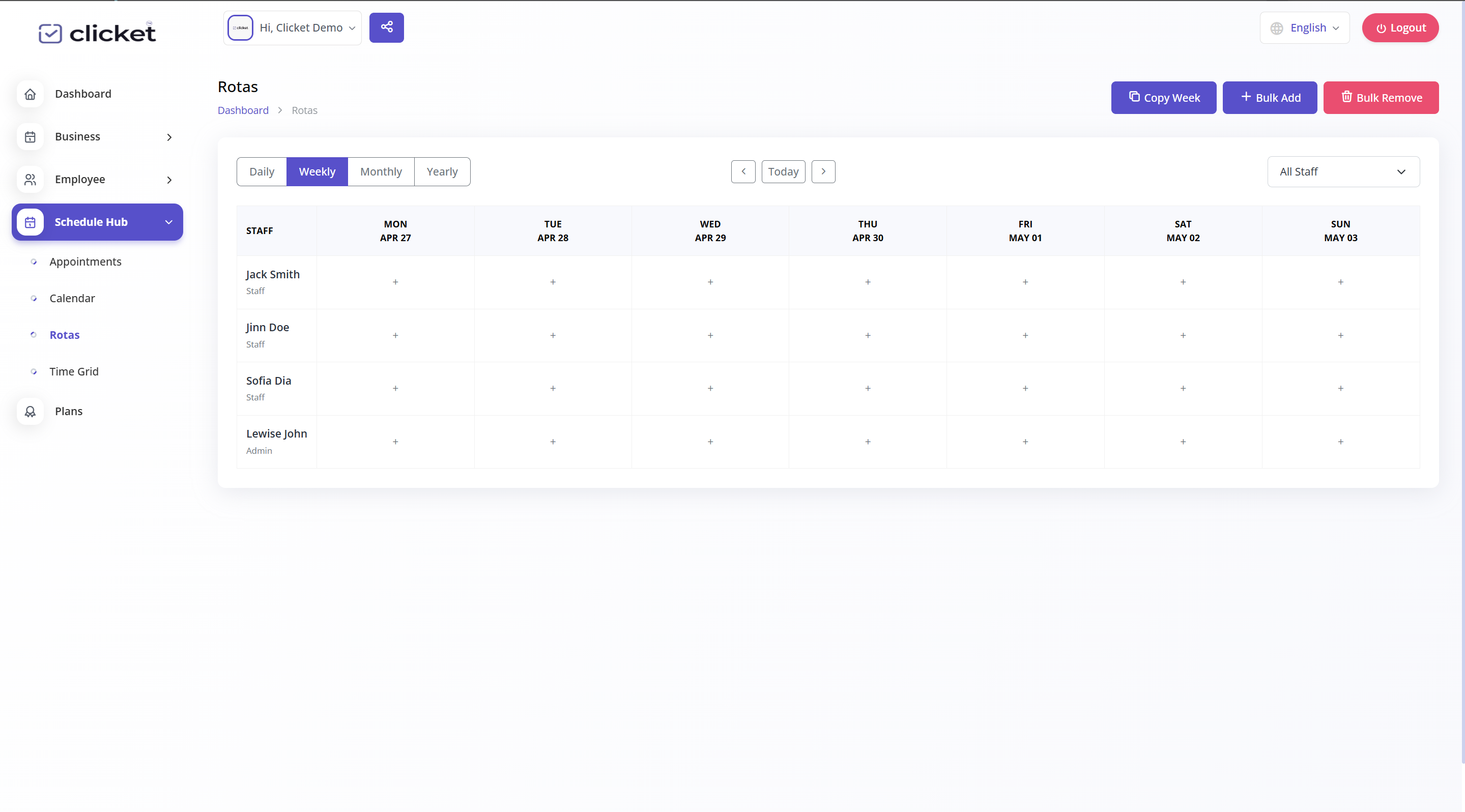This screenshot has width=1465, height=812.
Task: Open the All Staff filter dropdown
Action: 1343,172
